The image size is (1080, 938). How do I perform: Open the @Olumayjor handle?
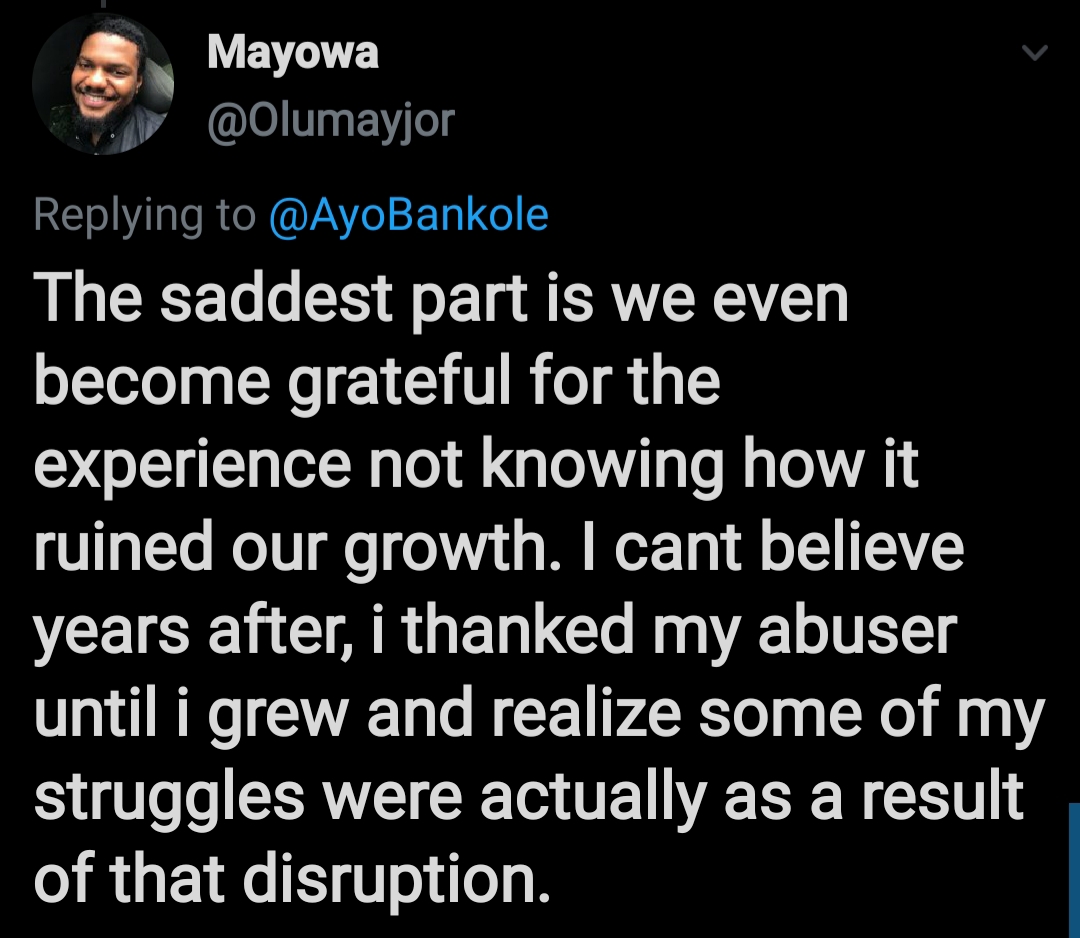(x=331, y=121)
